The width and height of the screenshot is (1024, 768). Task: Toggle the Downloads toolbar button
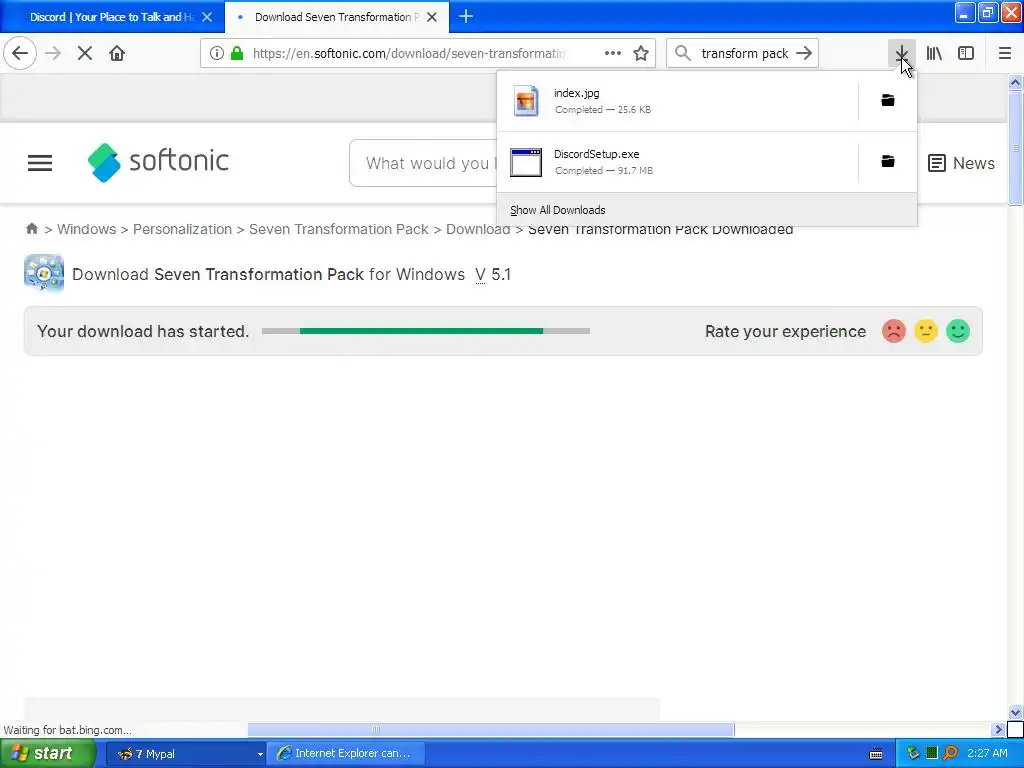tap(901, 53)
